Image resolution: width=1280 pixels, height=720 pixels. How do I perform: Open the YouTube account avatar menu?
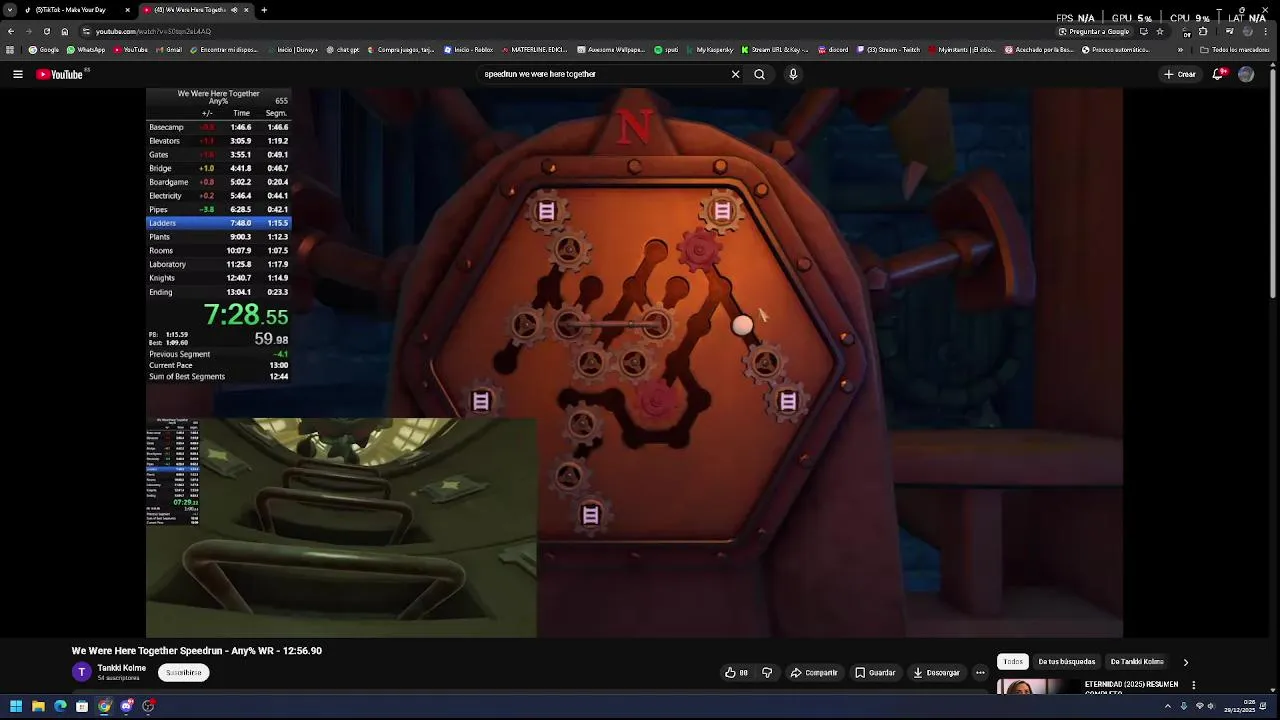tap(1246, 74)
